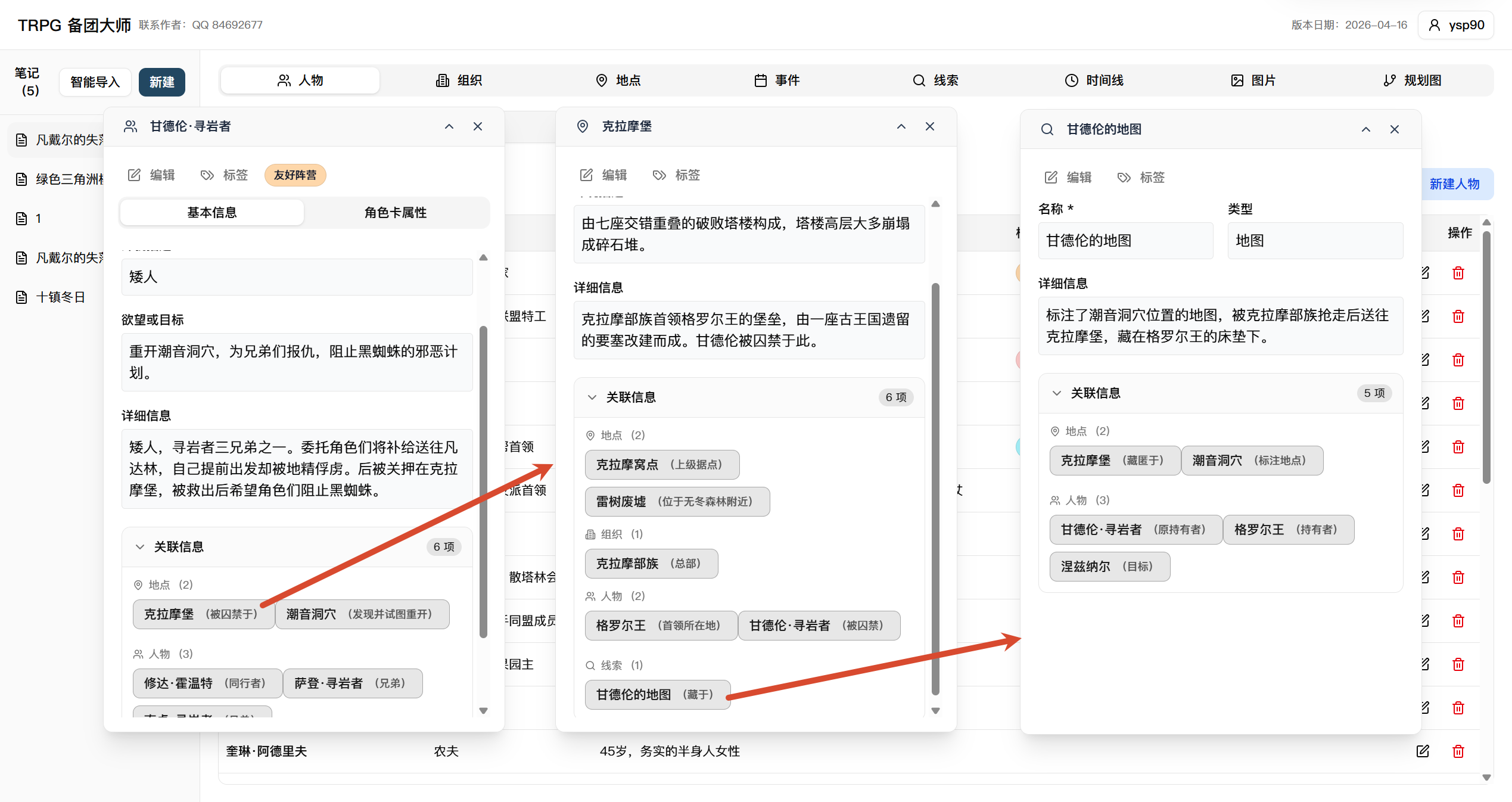This screenshot has width=1512, height=802.
Task: Open the 克拉摩堡 (被囚禁于) chip
Action: click(x=204, y=614)
